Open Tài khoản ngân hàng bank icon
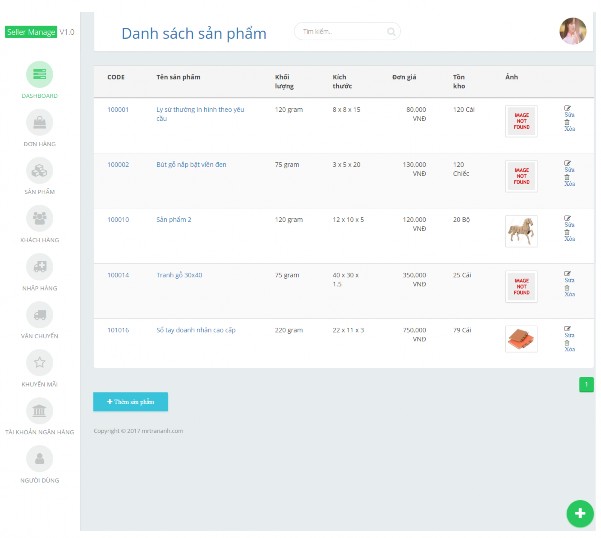This screenshot has height=538, width=601. pyautogui.click(x=39, y=410)
